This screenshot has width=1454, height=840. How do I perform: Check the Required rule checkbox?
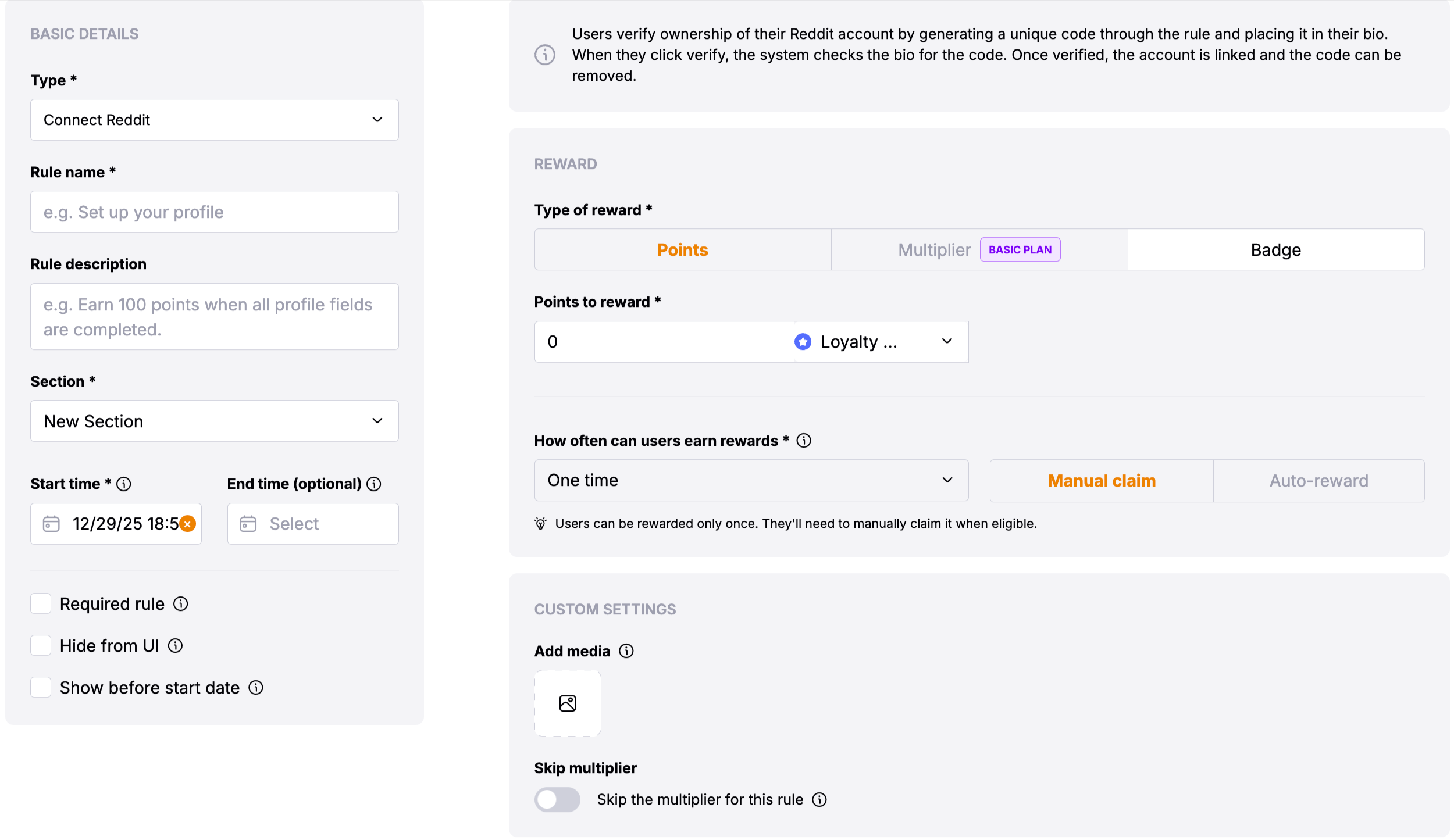[41, 604]
